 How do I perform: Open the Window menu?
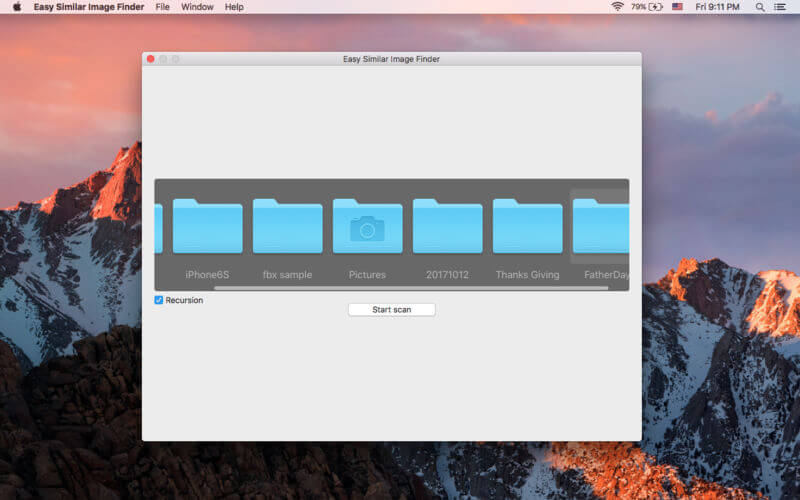point(197,7)
